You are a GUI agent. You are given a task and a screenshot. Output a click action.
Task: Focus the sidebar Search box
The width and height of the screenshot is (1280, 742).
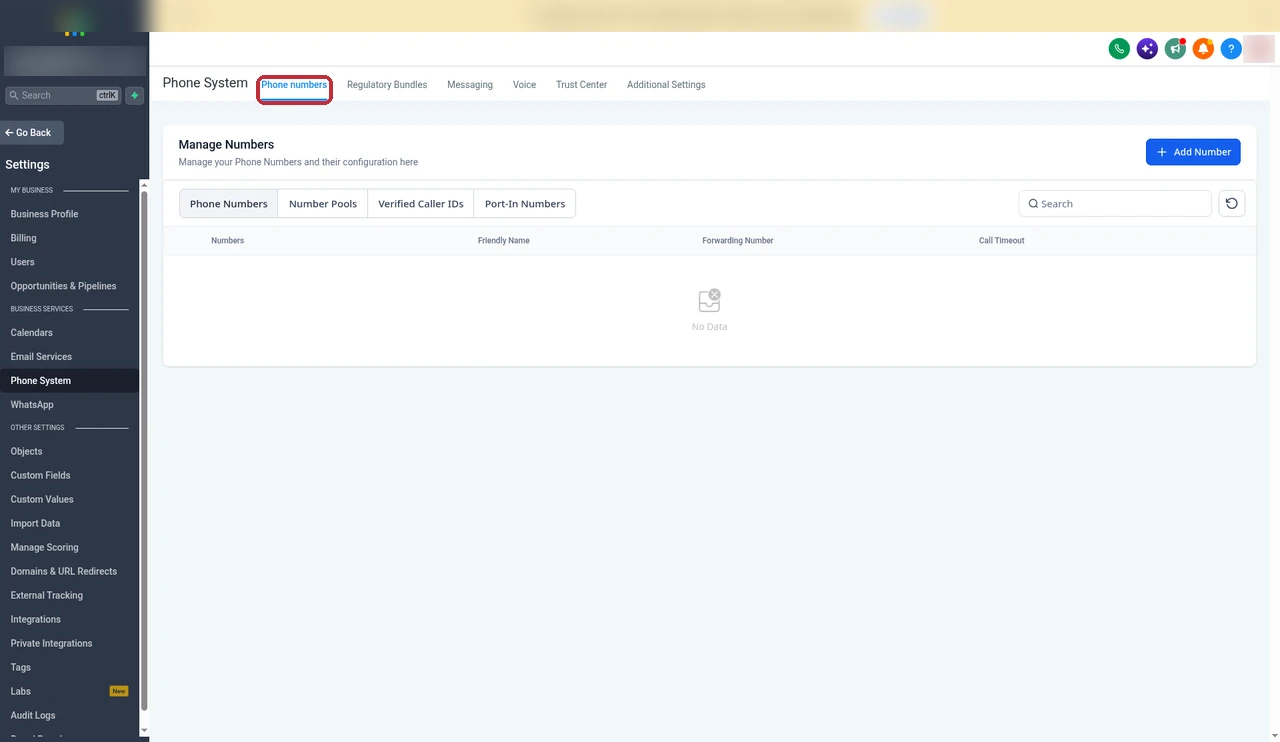[x=62, y=96]
